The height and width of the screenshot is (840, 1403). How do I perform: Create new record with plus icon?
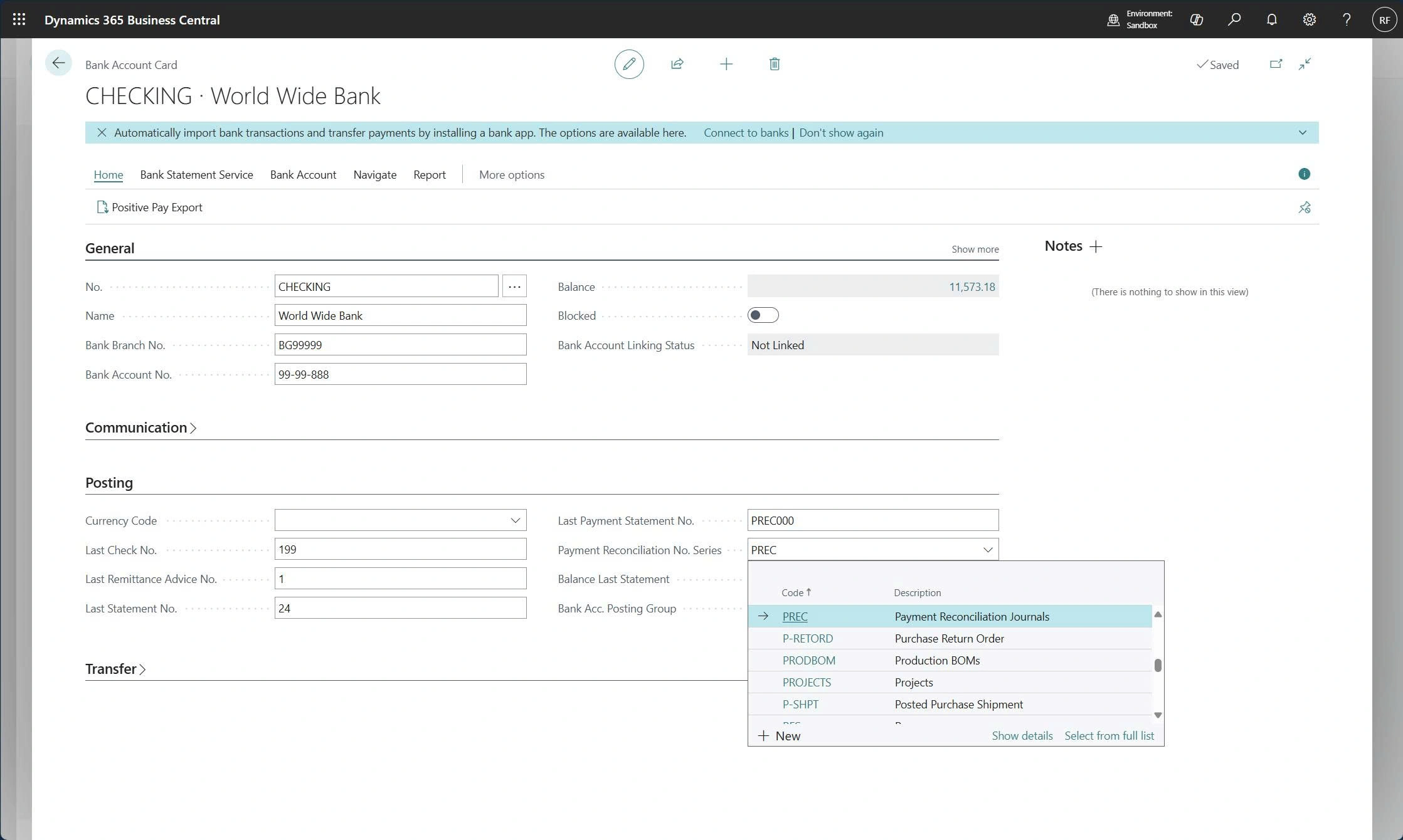(726, 64)
